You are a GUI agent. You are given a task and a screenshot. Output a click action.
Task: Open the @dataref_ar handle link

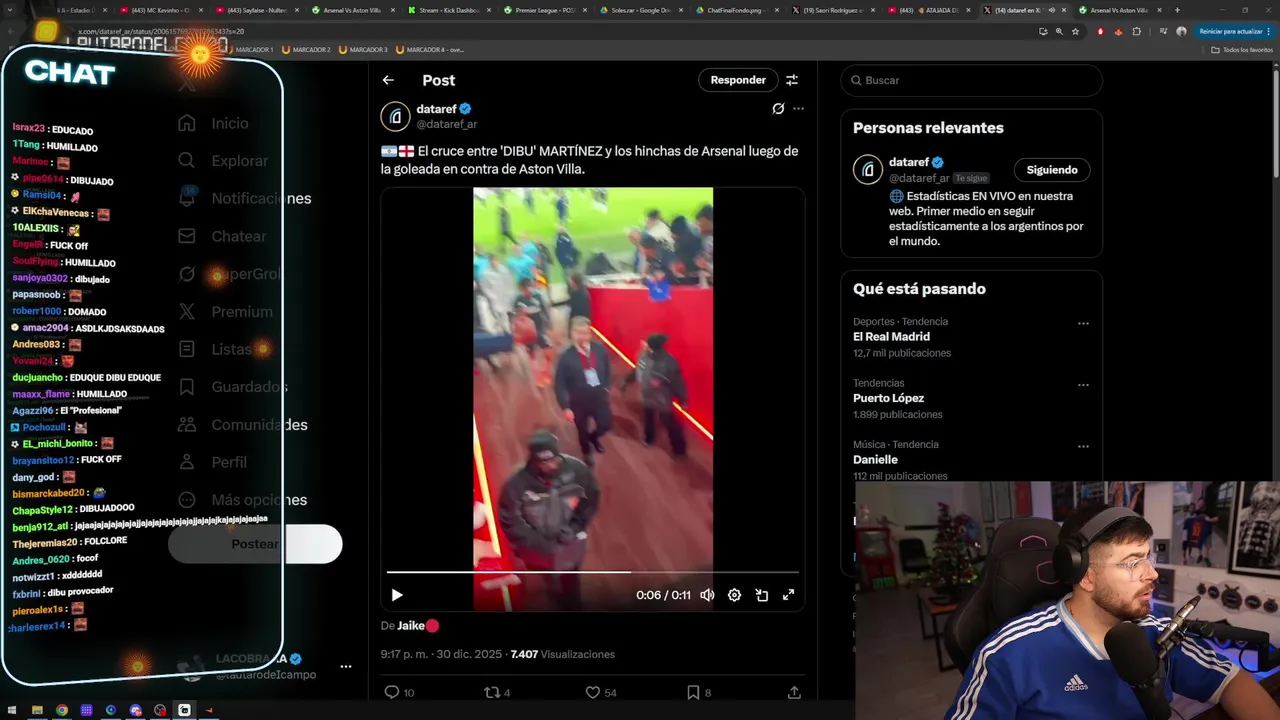446,124
